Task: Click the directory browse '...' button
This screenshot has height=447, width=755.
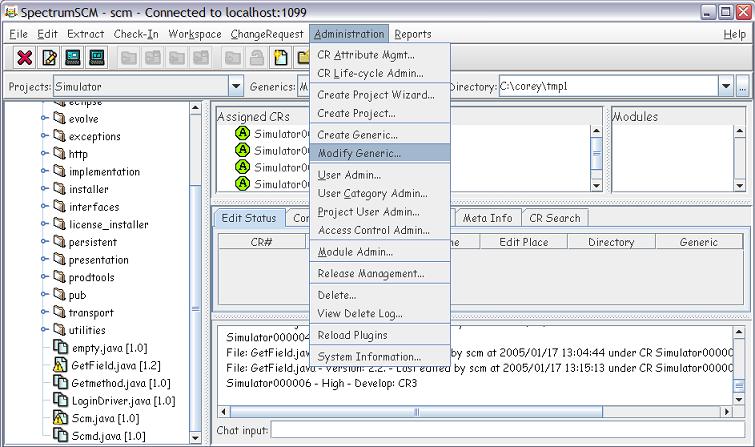Action: point(742,87)
